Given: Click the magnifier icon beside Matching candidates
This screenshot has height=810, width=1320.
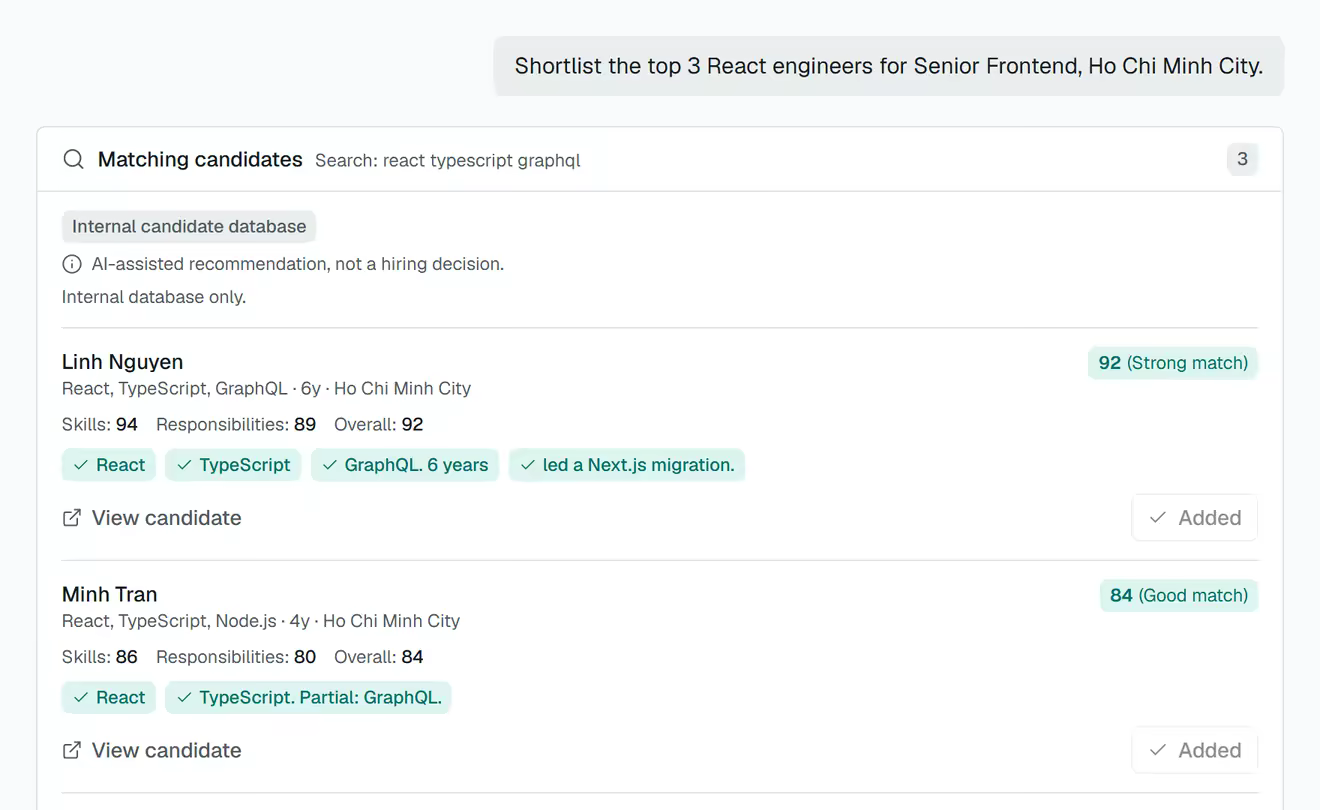Looking at the screenshot, I should [x=73, y=160].
